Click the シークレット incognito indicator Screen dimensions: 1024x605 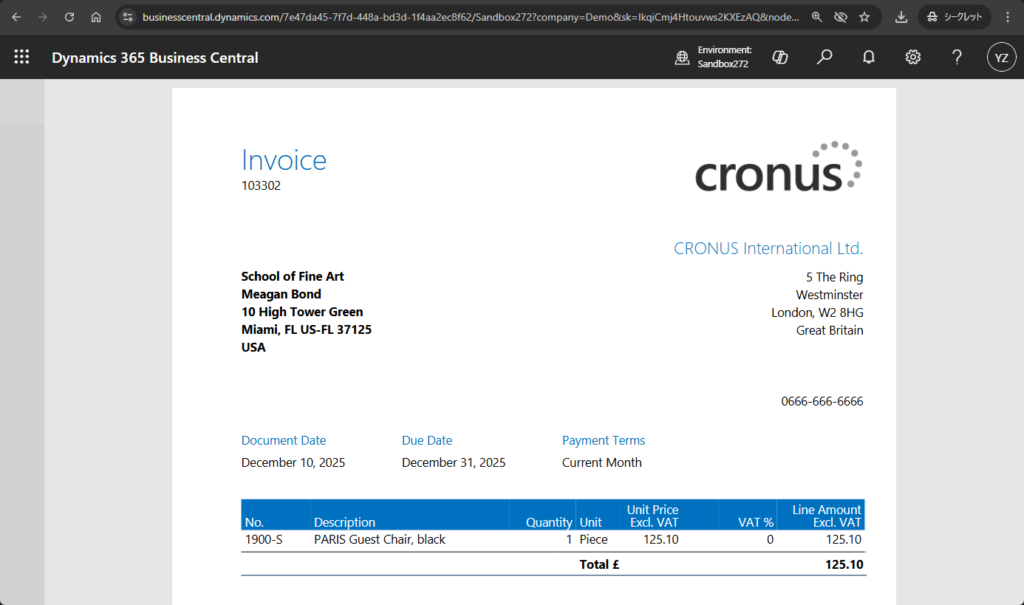[x=955, y=17]
